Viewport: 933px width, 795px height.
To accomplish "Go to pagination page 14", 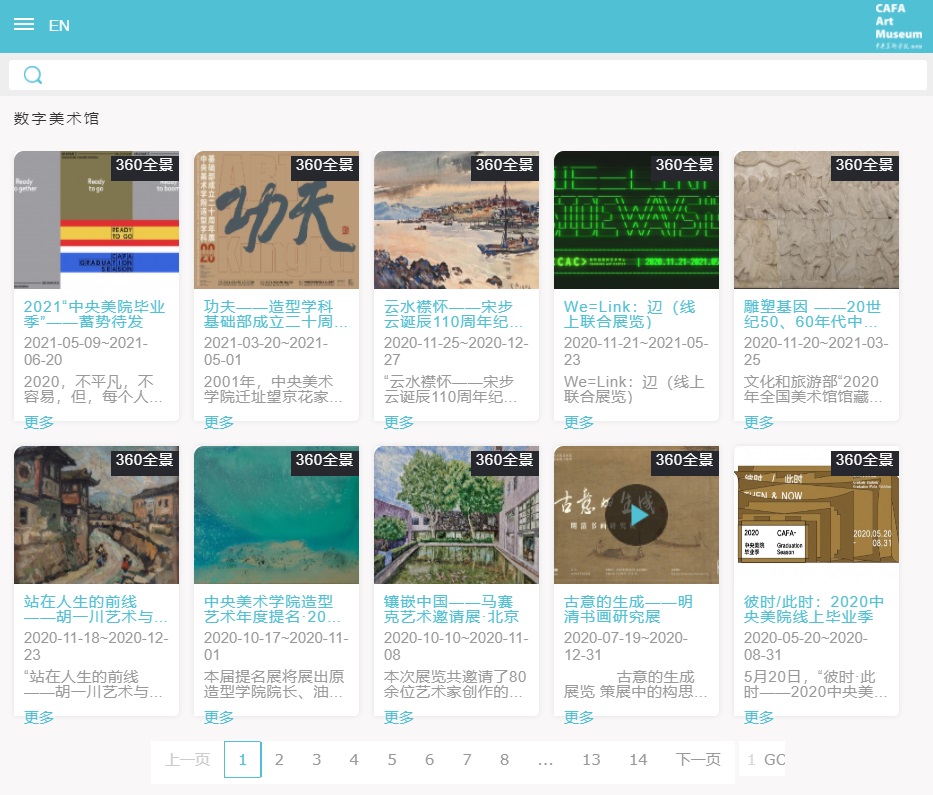I will point(638,760).
